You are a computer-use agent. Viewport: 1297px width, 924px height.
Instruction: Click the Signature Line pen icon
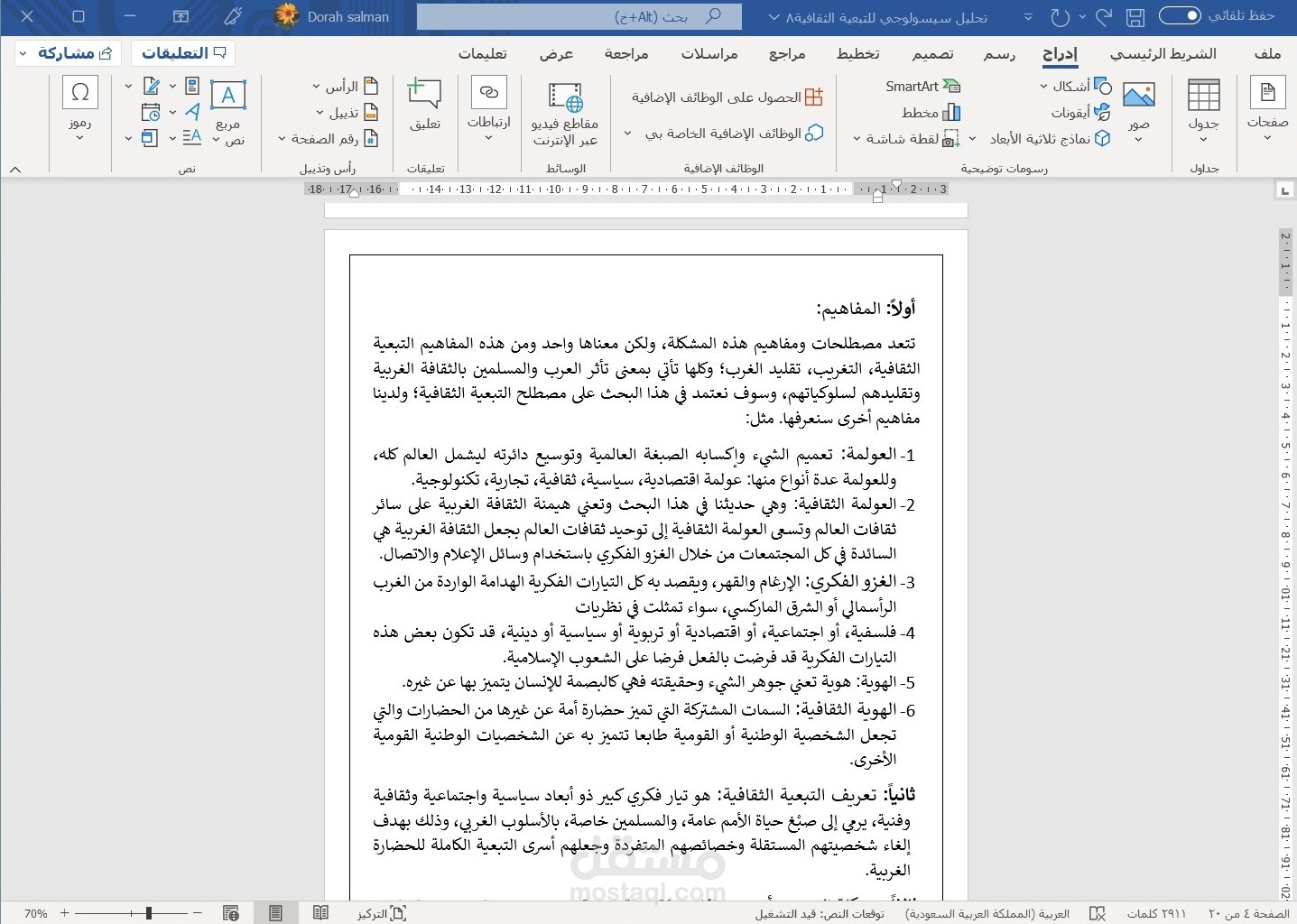152,87
